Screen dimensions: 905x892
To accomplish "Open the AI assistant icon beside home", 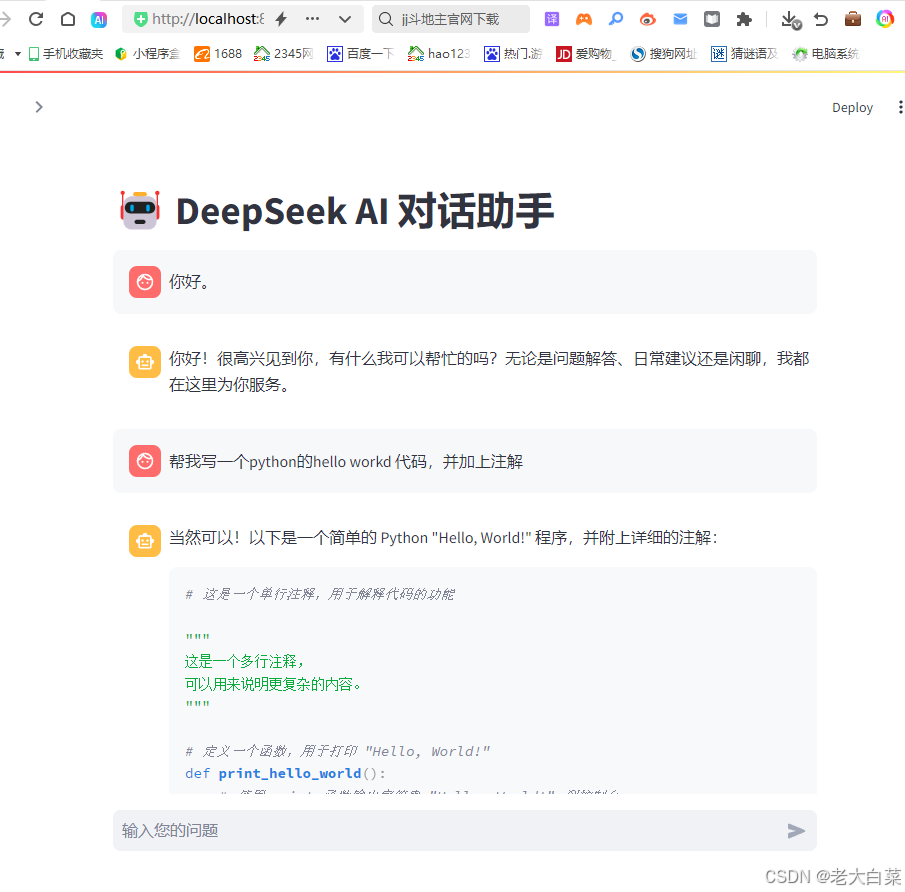I will click(99, 20).
